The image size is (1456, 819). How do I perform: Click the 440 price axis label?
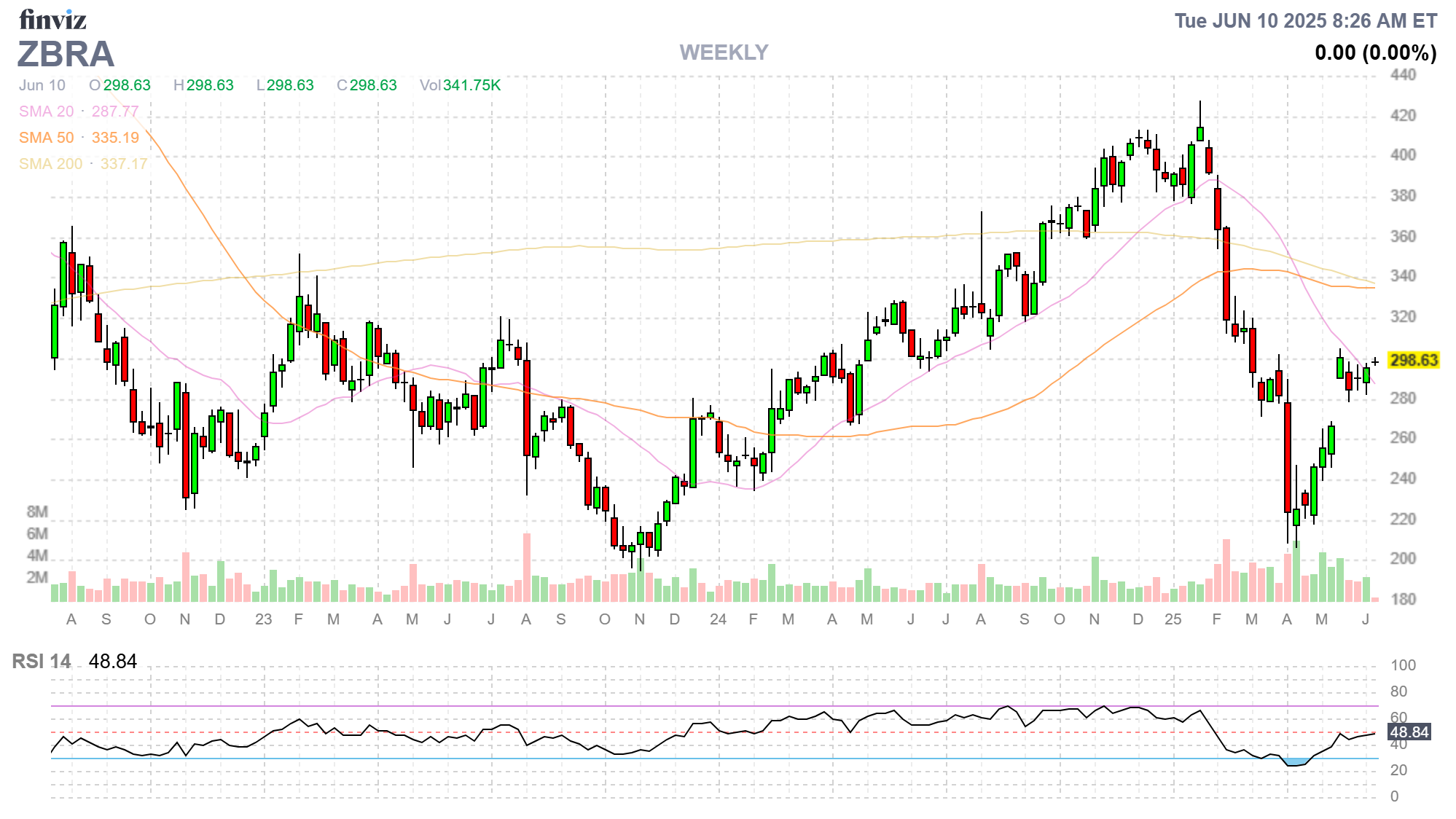click(x=1402, y=75)
